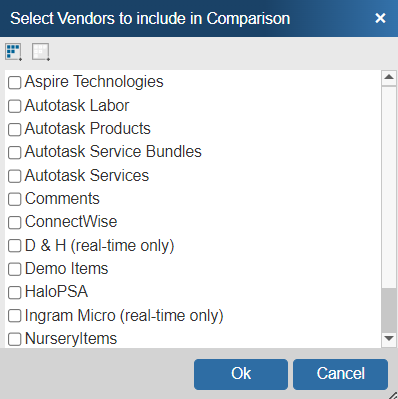Enable the HaloPSA vendor checkbox

(15, 292)
